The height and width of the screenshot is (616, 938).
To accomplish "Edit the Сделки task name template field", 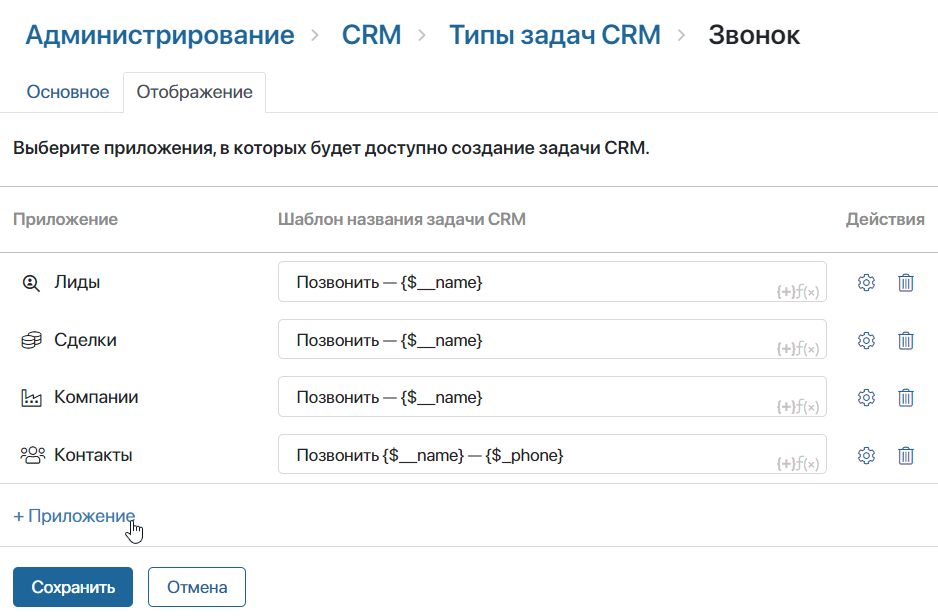I will click(x=552, y=339).
